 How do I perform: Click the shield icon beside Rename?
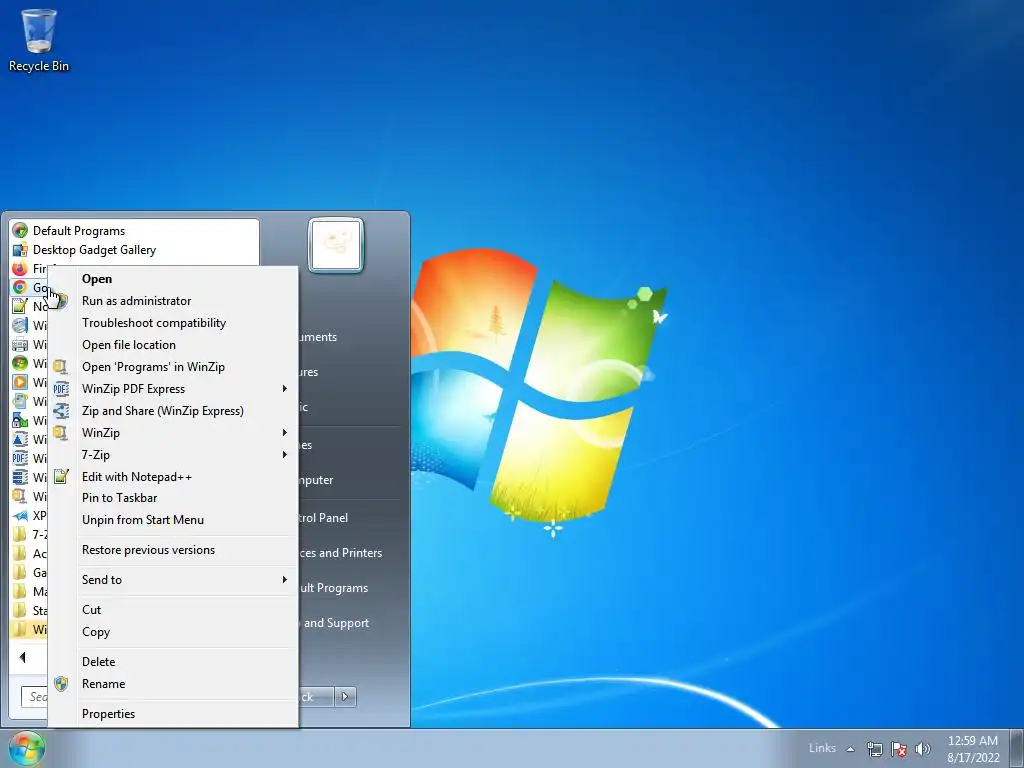pos(61,684)
